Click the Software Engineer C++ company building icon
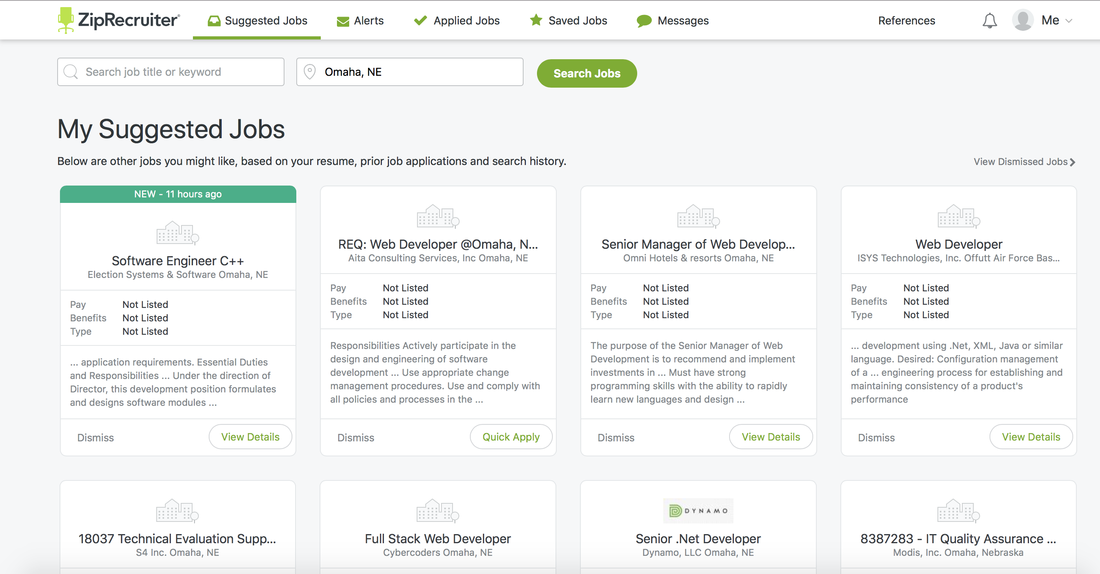Viewport: 1100px width, 574px height. pos(177,233)
